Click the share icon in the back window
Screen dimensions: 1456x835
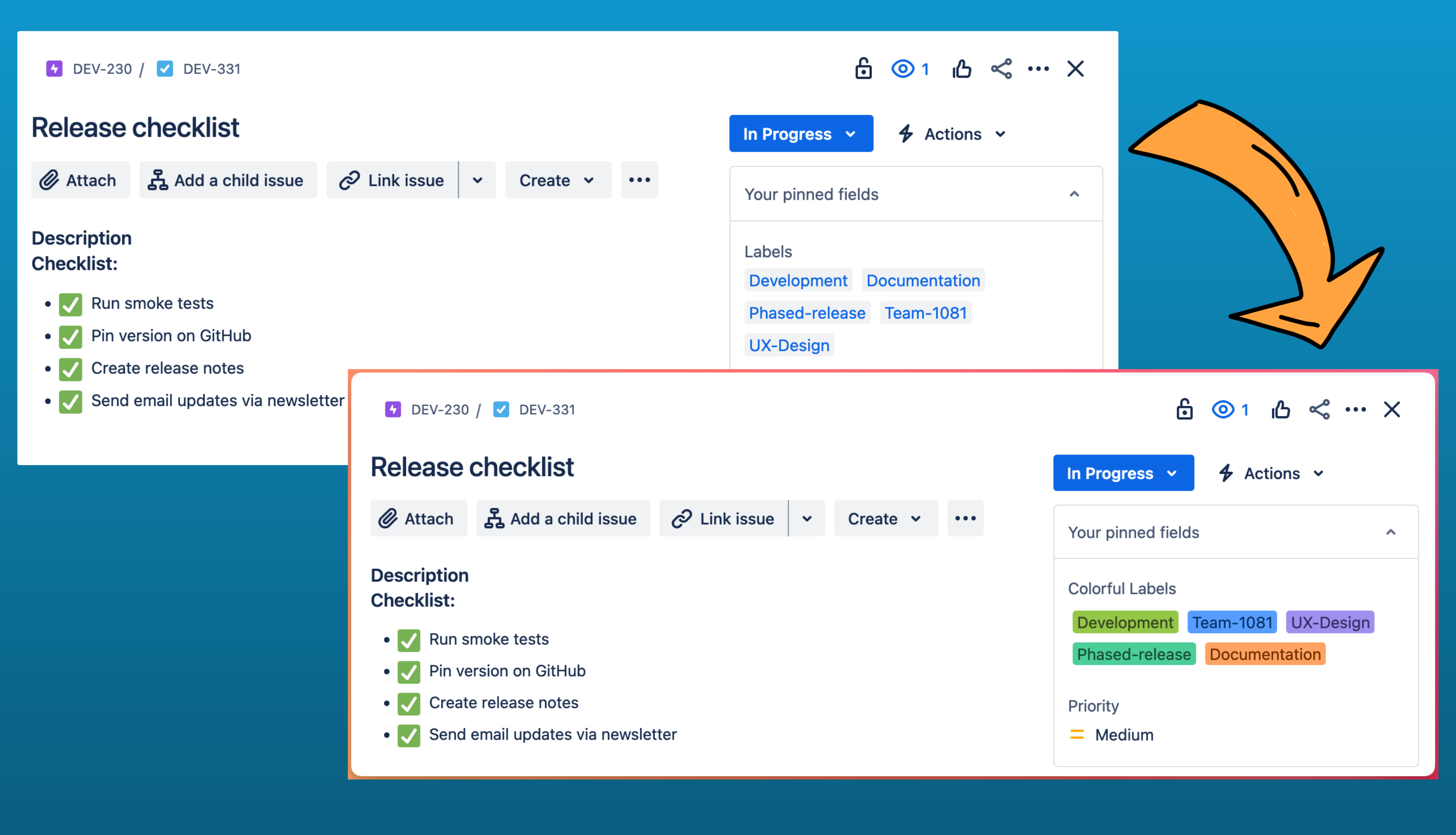(1001, 69)
